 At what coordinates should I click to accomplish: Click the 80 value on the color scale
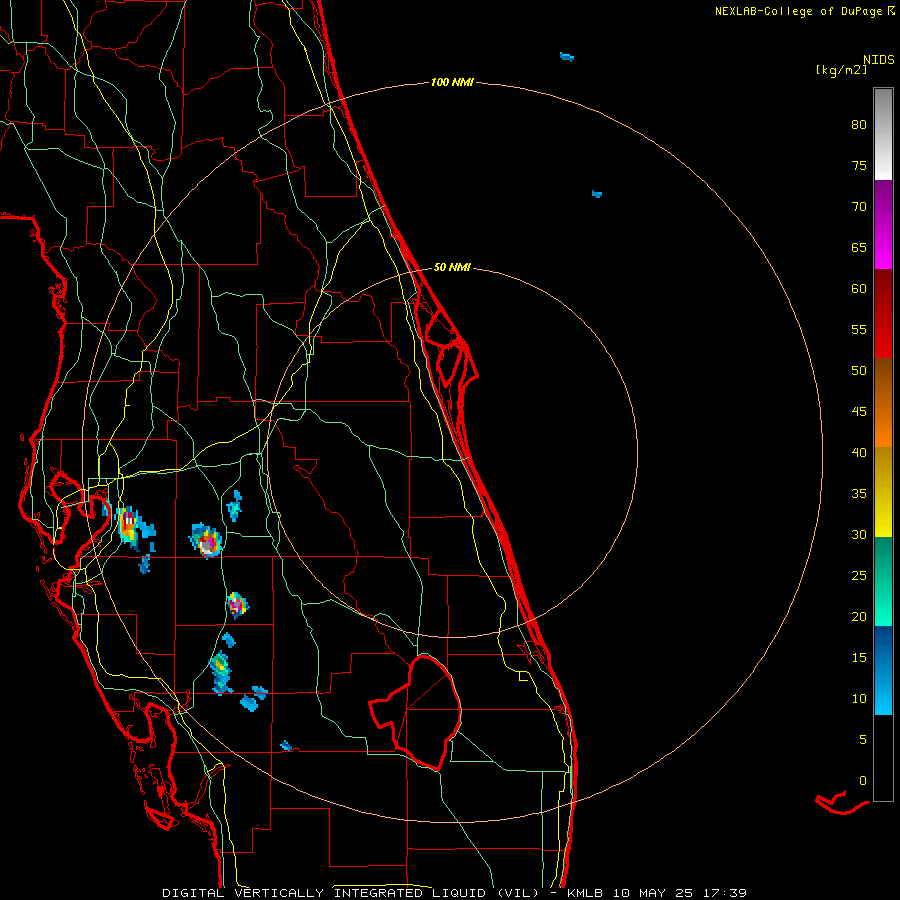pyautogui.click(x=859, y=125)
